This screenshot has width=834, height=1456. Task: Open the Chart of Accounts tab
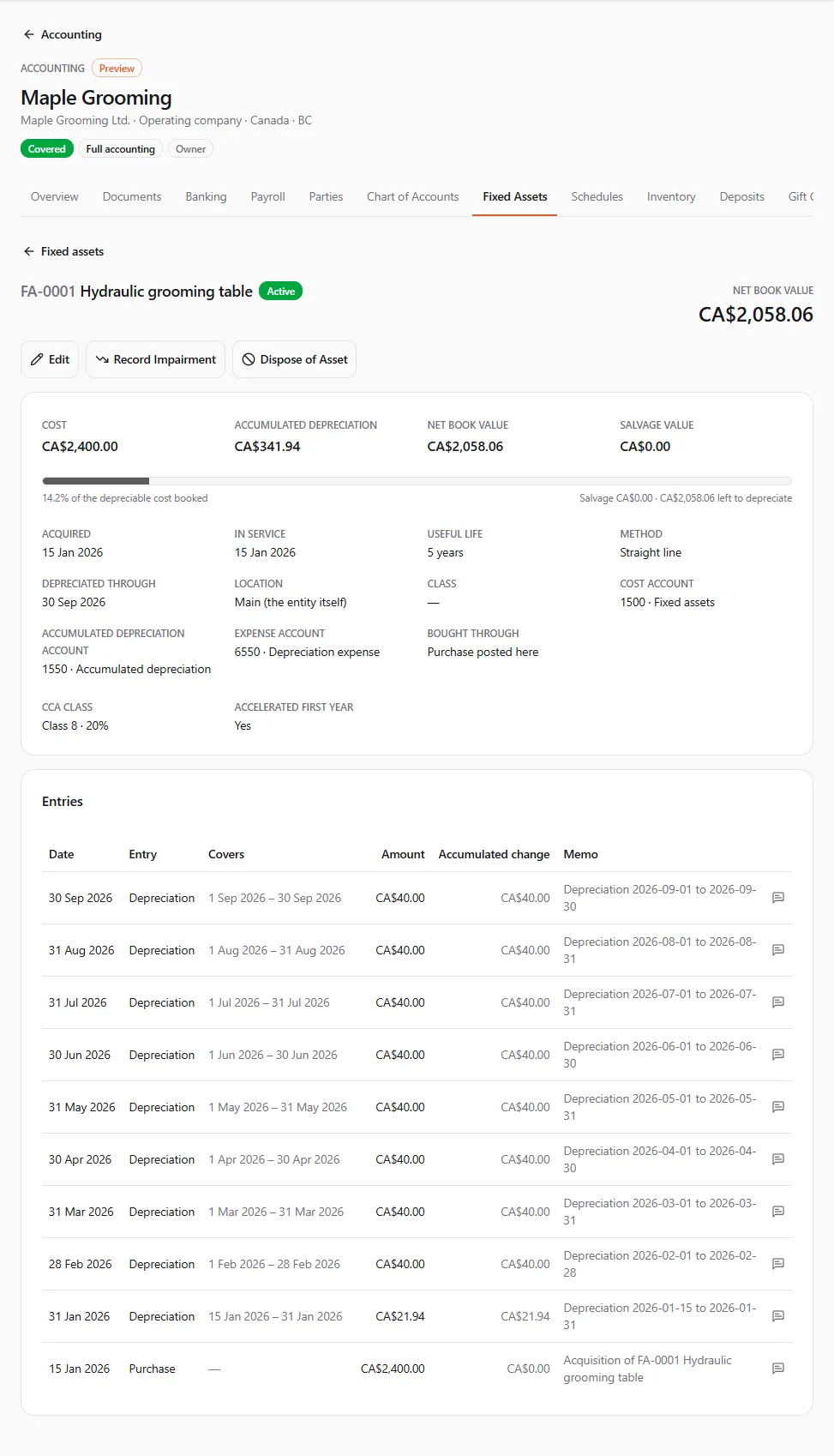tap(413, 196)
